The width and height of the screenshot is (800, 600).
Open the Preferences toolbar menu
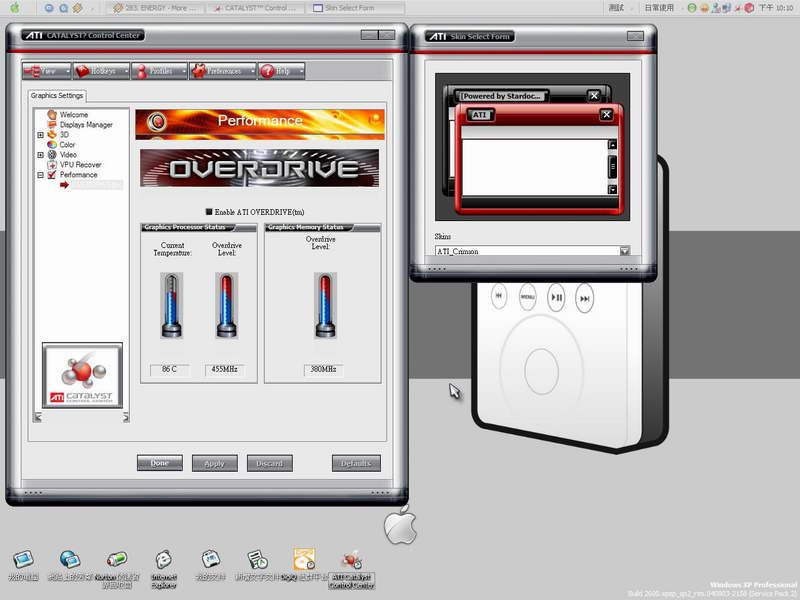[222, 71]
